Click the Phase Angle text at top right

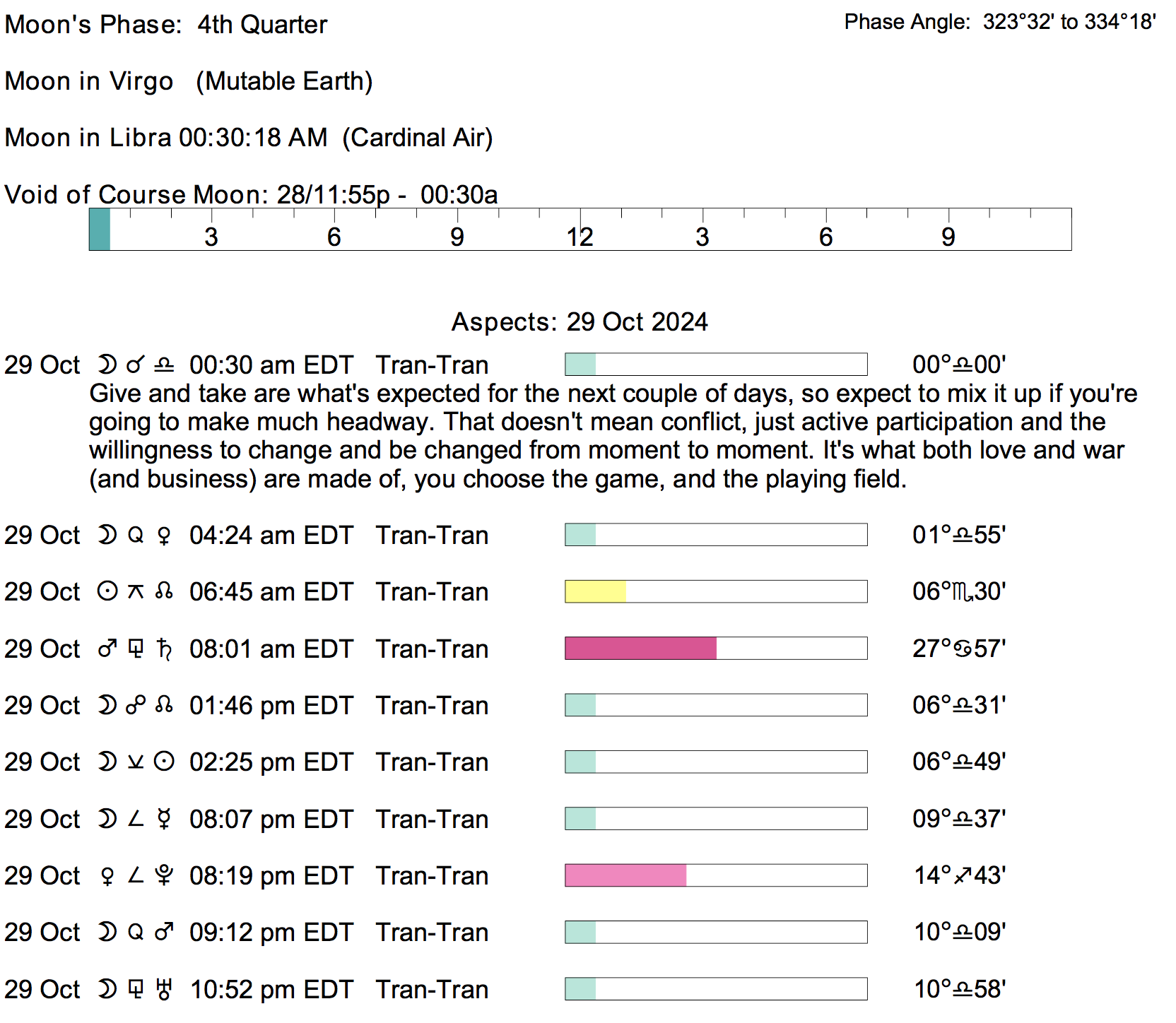[1000, 22]
